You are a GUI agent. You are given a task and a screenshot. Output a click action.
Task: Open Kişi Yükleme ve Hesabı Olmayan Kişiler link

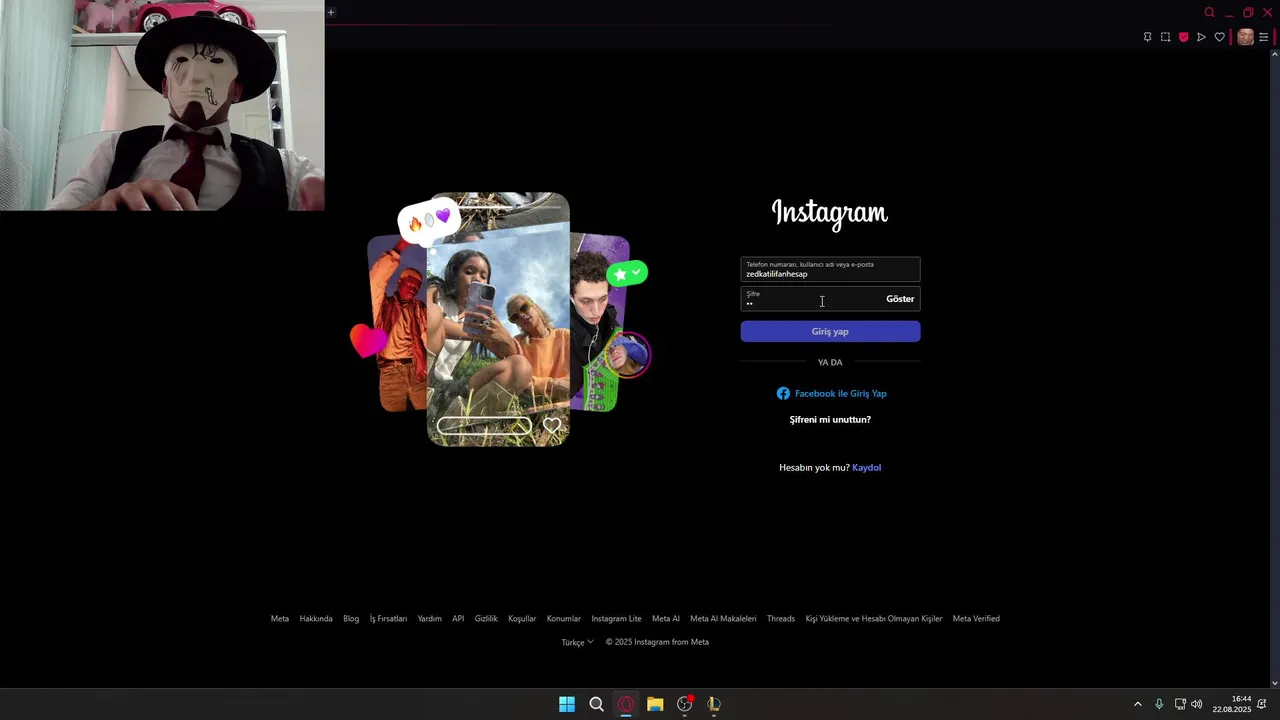click(874, 618)
